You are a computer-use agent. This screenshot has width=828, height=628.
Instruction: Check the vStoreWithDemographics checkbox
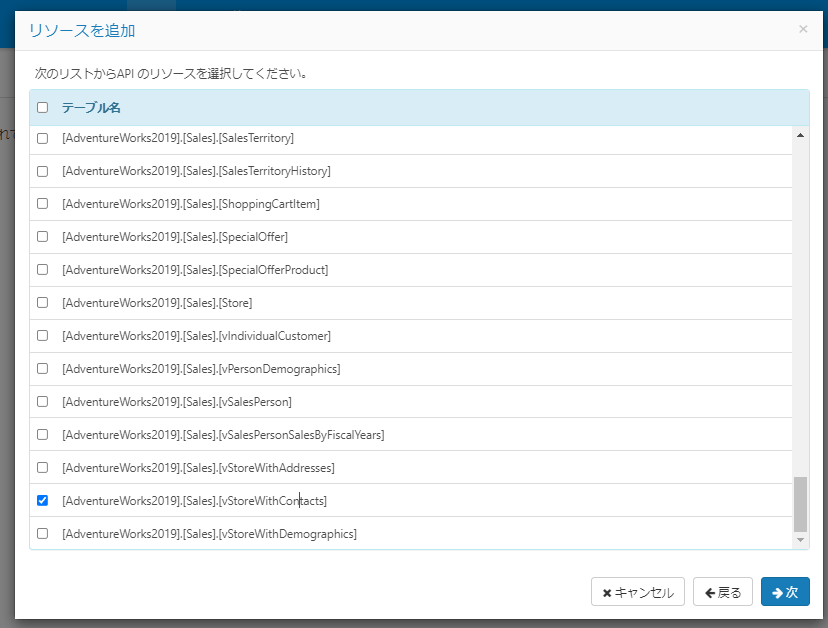[42, 533]
